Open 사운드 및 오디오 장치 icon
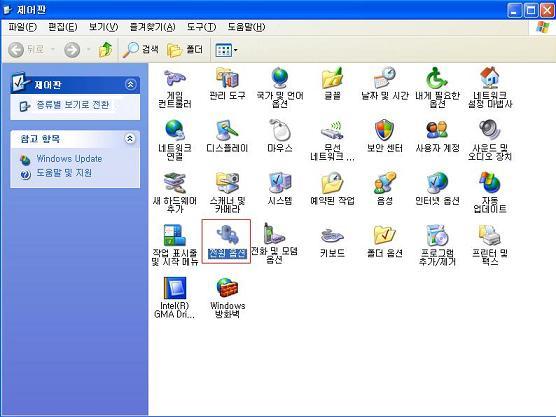556x417 pixels. [490, 130]
